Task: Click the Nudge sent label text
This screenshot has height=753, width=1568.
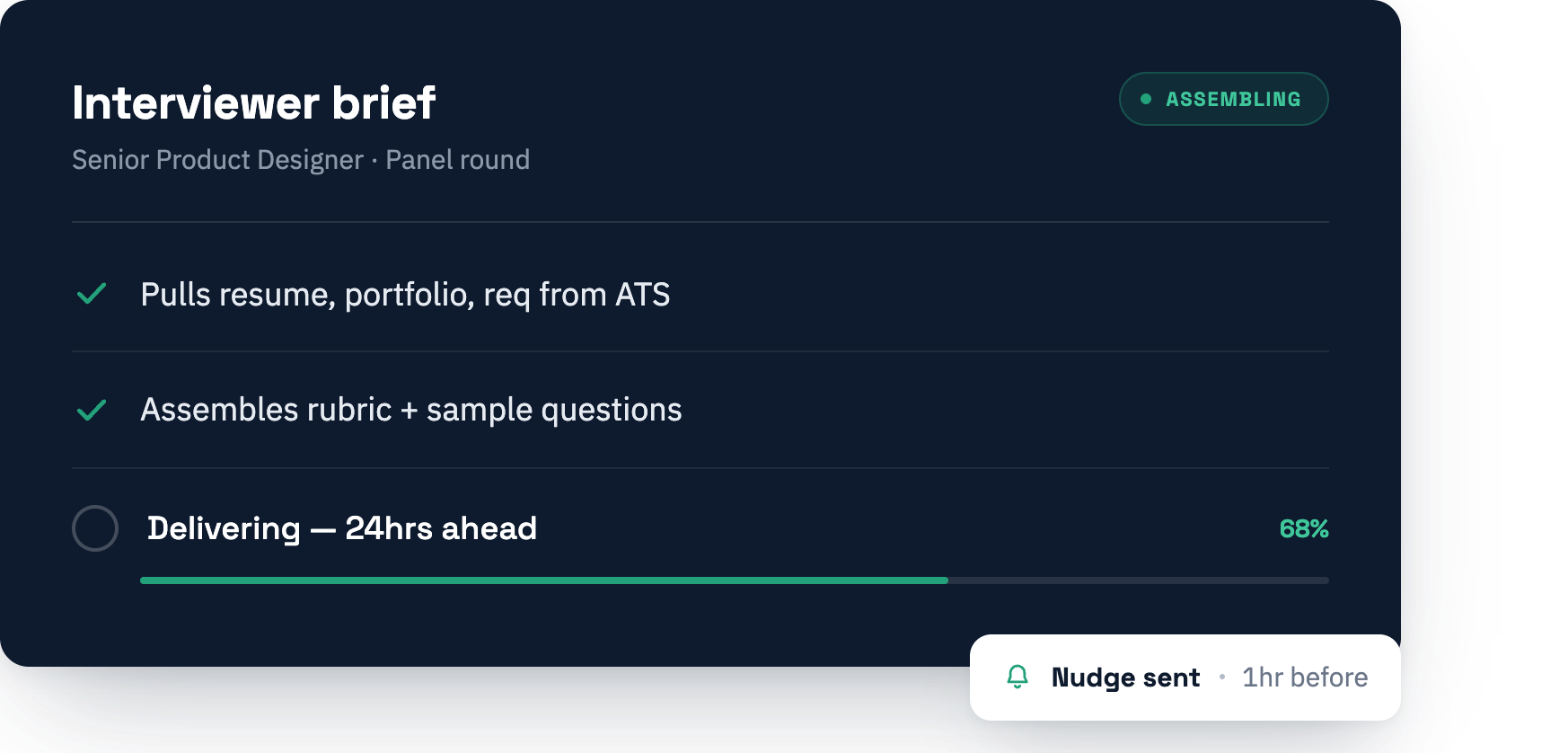Action: [1125, 678]
